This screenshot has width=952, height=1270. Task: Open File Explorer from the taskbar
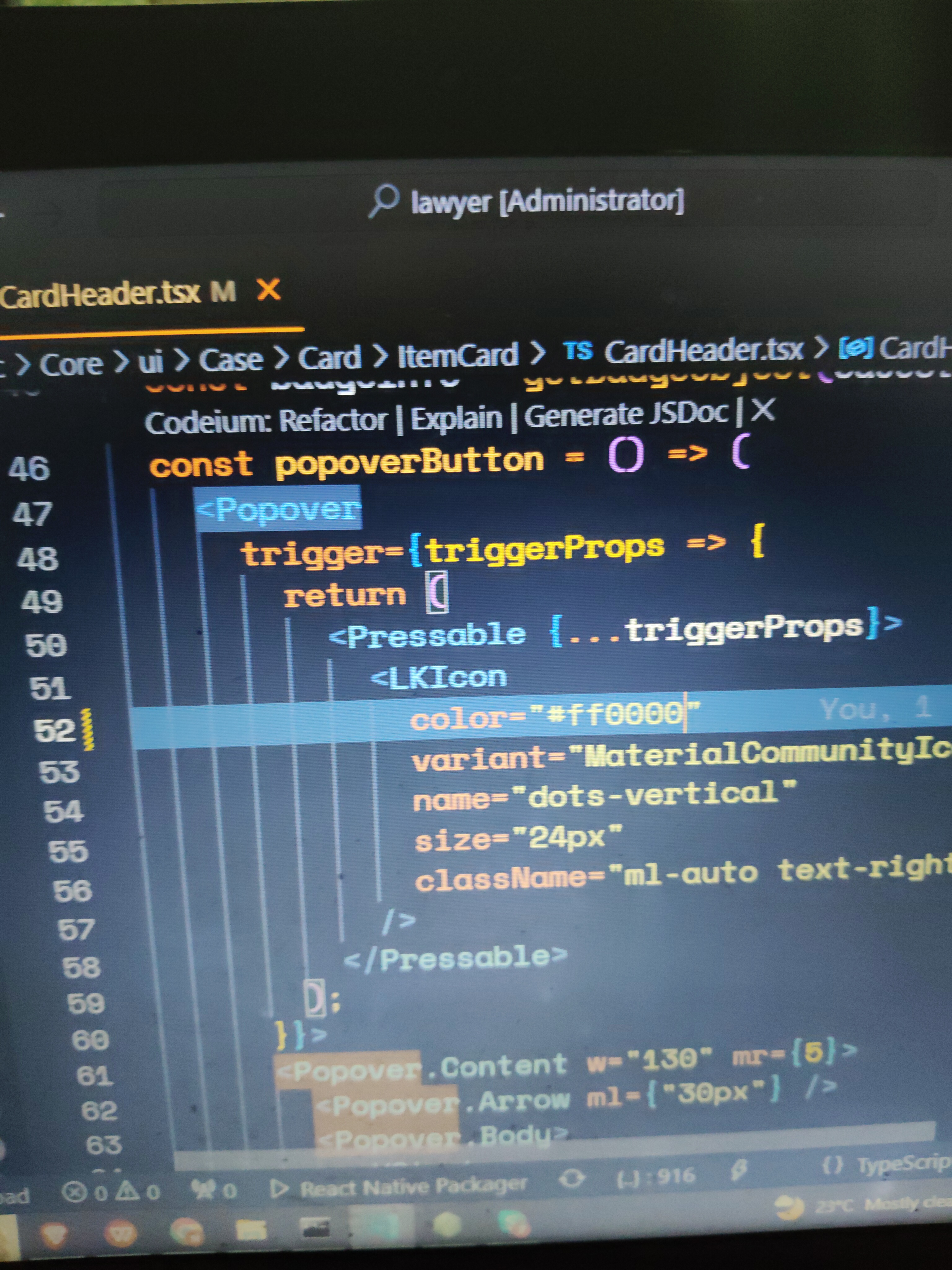tap(251, 1229)
